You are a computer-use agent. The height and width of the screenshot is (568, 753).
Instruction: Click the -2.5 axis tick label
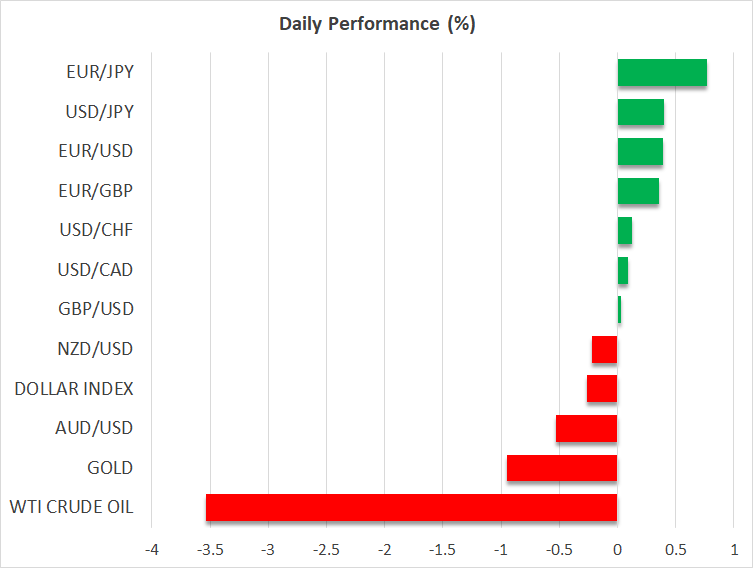coord(326,550)
